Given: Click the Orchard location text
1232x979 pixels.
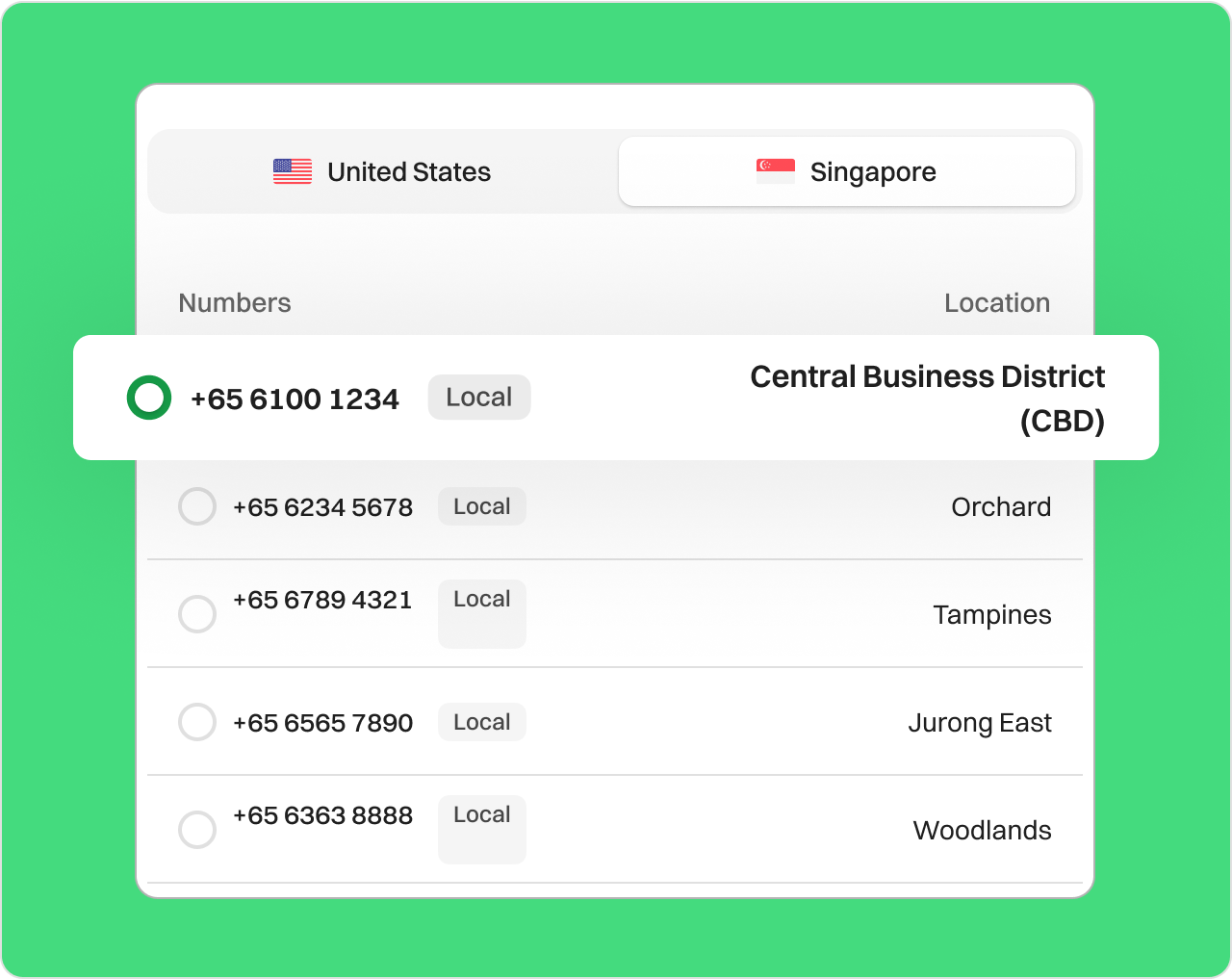Looking at the screenshot, I should [1001, 507].
